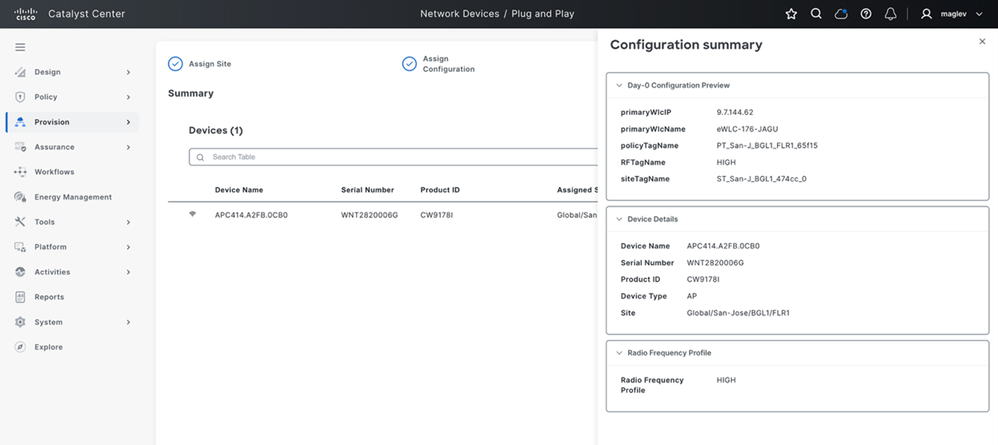The height and width of the screenshot is (445, 998).
Task: Click the 9.7.144.62 primaryWlcIP value
Action: [x=735, y=112]
